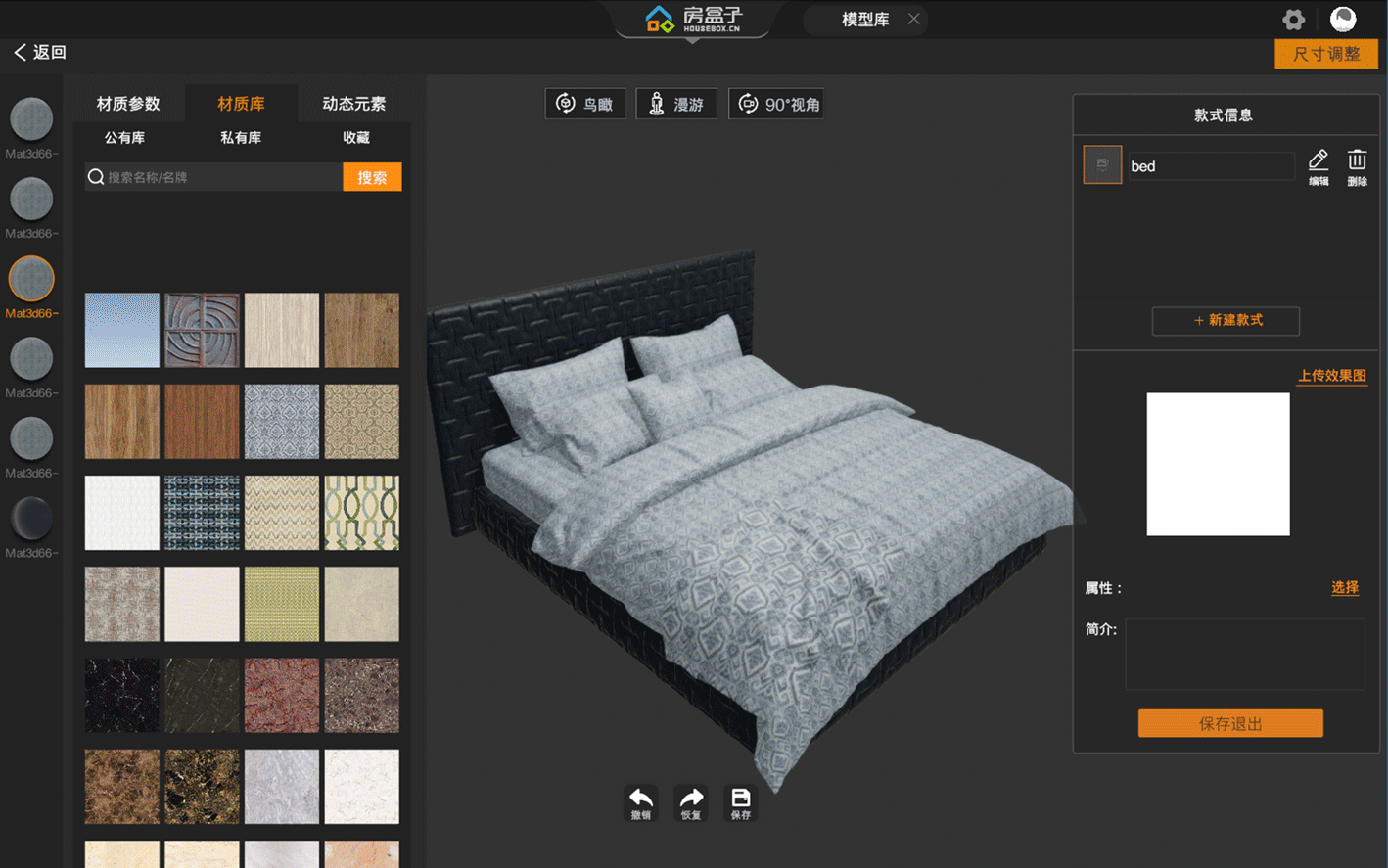Image resolution: width=1388 pixels, height=868 pixels.
Task: Select the orange-highlighted Mat3d66 material sphere
Action: tap(31, 279)
